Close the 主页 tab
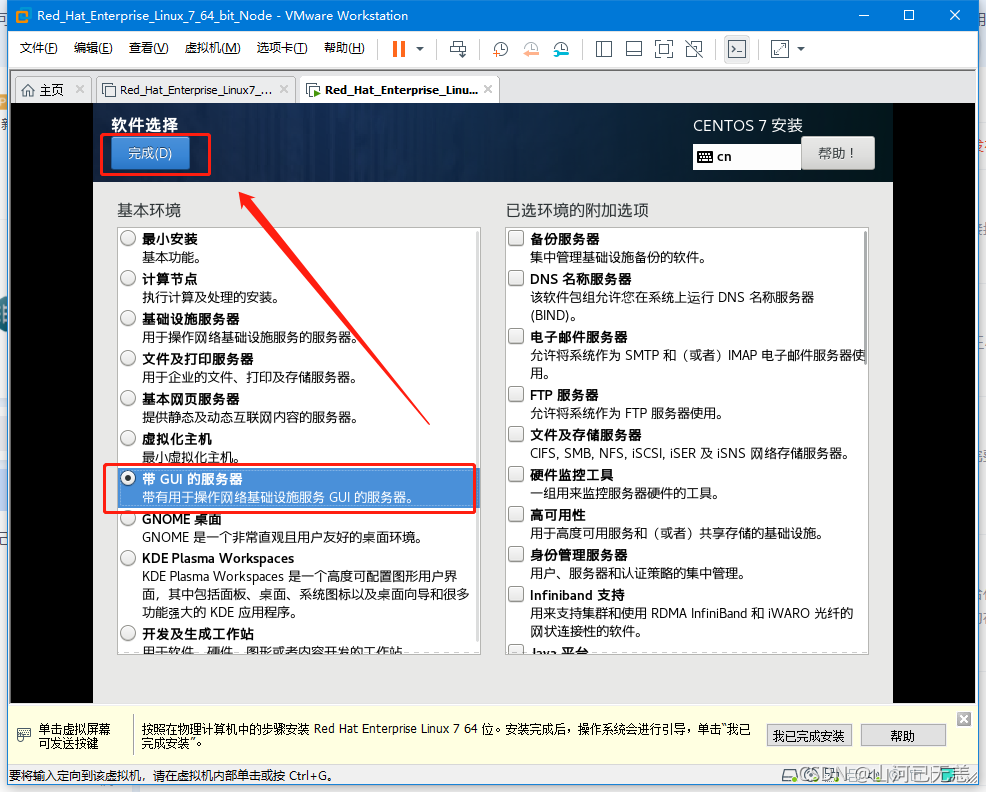Screen dimensions: 986x792 [80, 89]
